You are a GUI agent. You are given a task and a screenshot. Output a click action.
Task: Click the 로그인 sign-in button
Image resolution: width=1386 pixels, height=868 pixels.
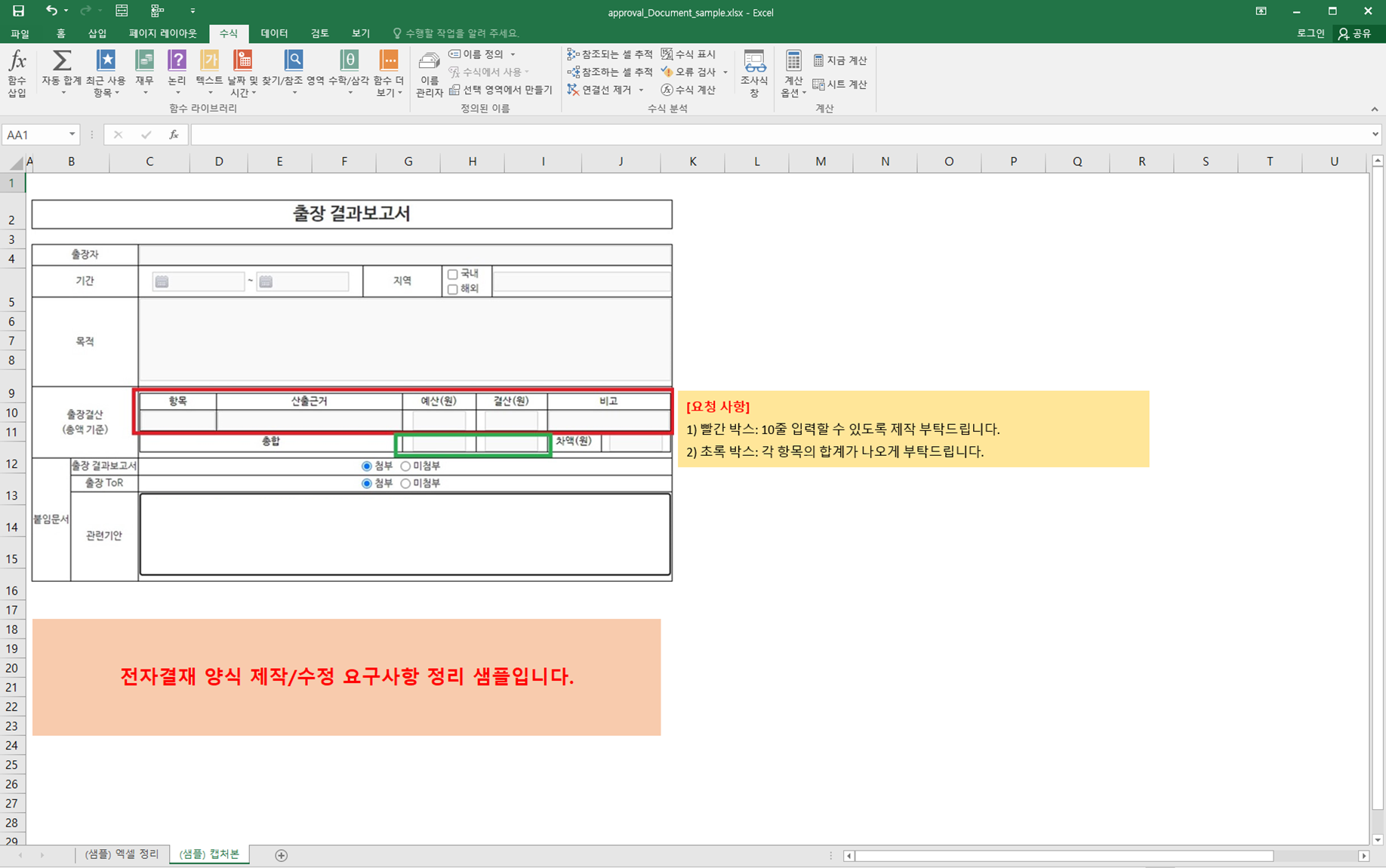(x=1310, y=33)
